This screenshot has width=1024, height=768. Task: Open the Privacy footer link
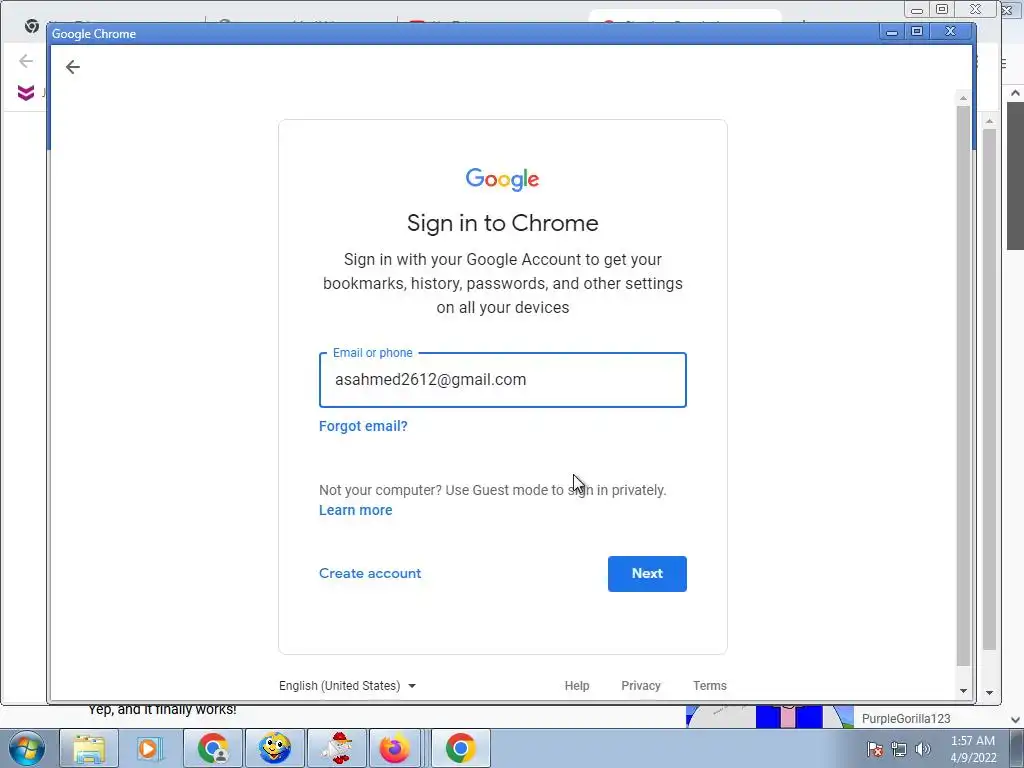(x=641, y=686)
